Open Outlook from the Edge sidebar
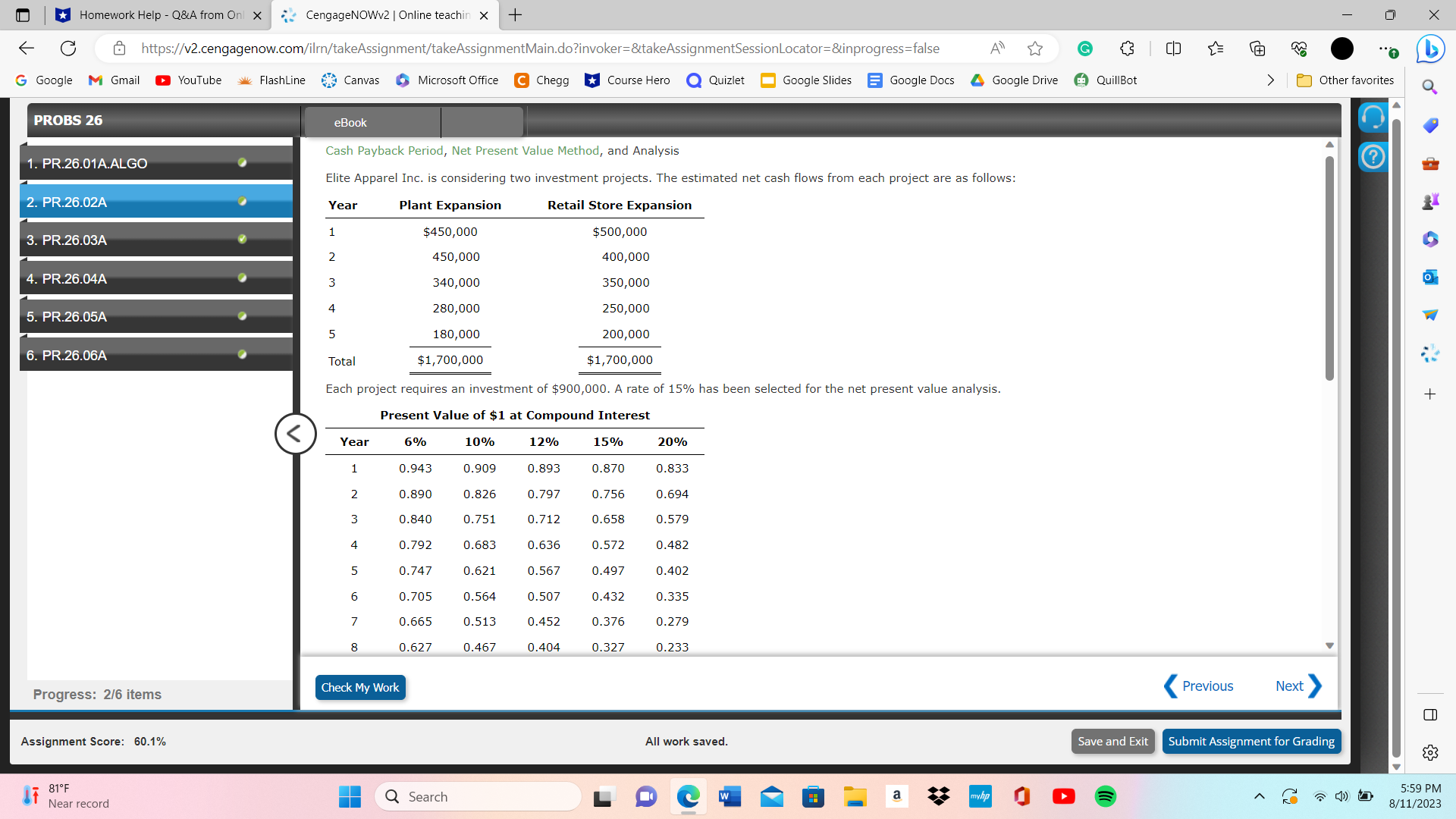The width and height of the screenshot is (1456, 819). coord(1430,277)
